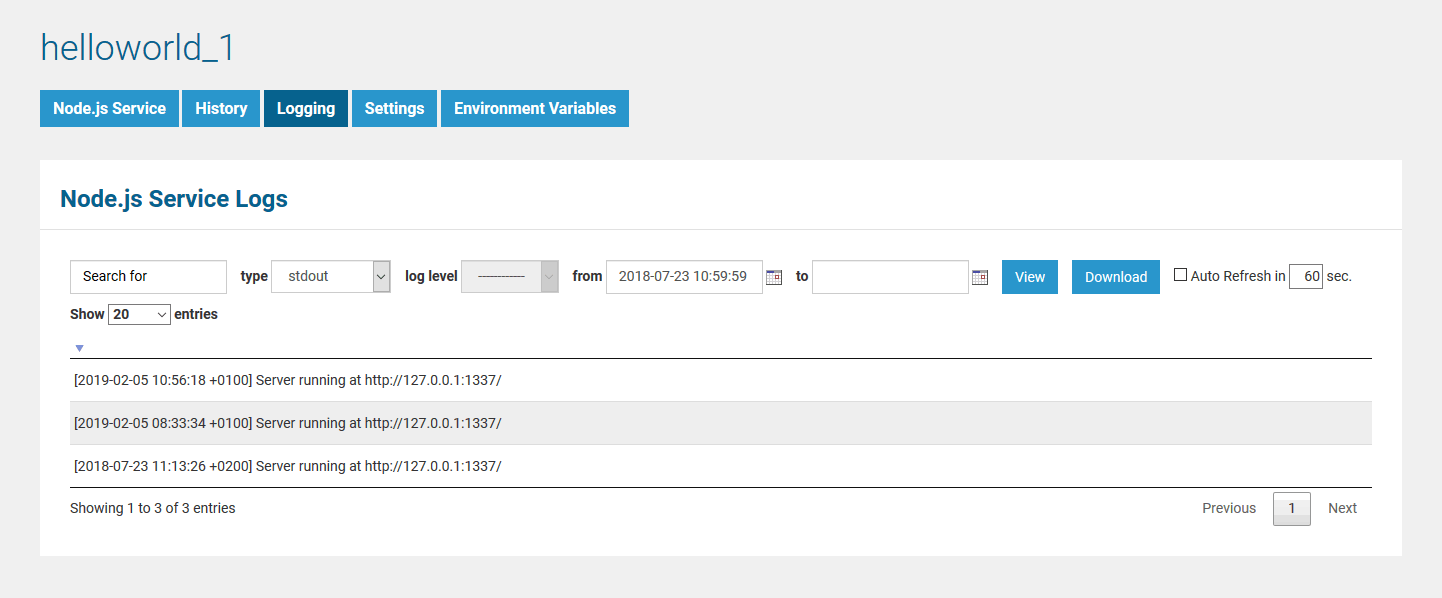1442x598 pixels.
Task: Click the log level dropdown arrow
Action: (x=548, y=276)
